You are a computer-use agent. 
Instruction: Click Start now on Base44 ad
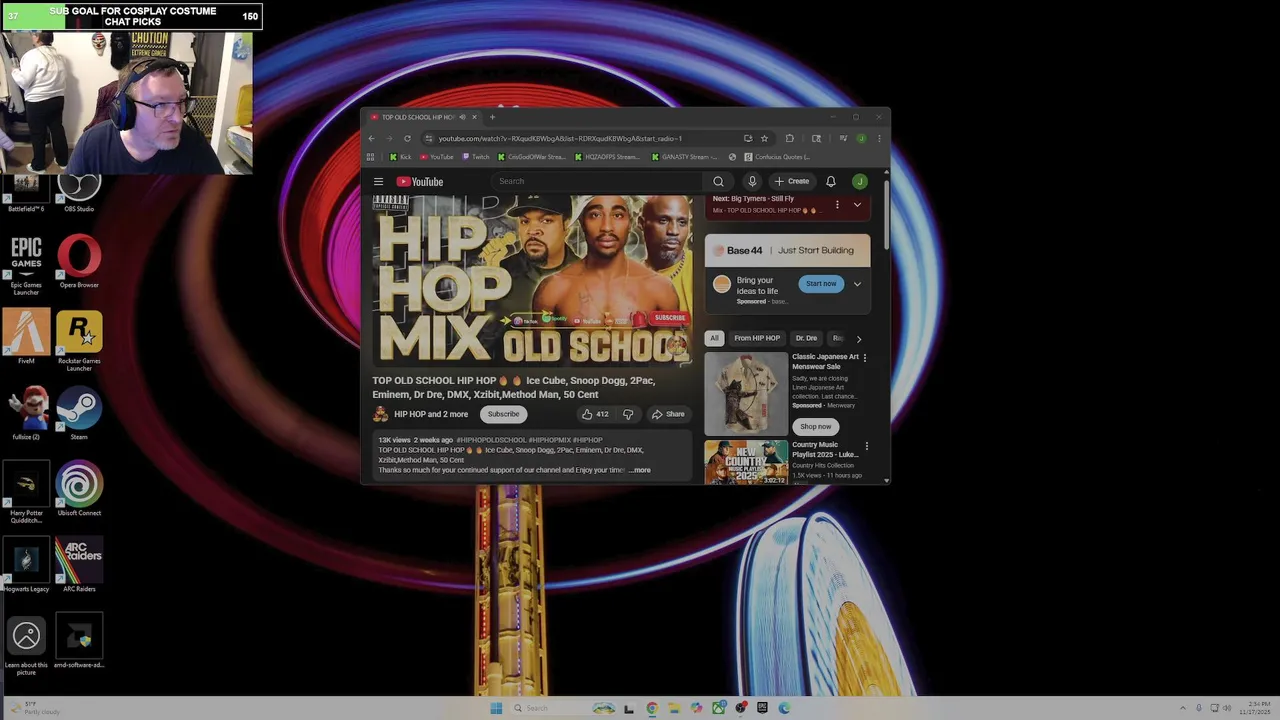click(821, 284)
